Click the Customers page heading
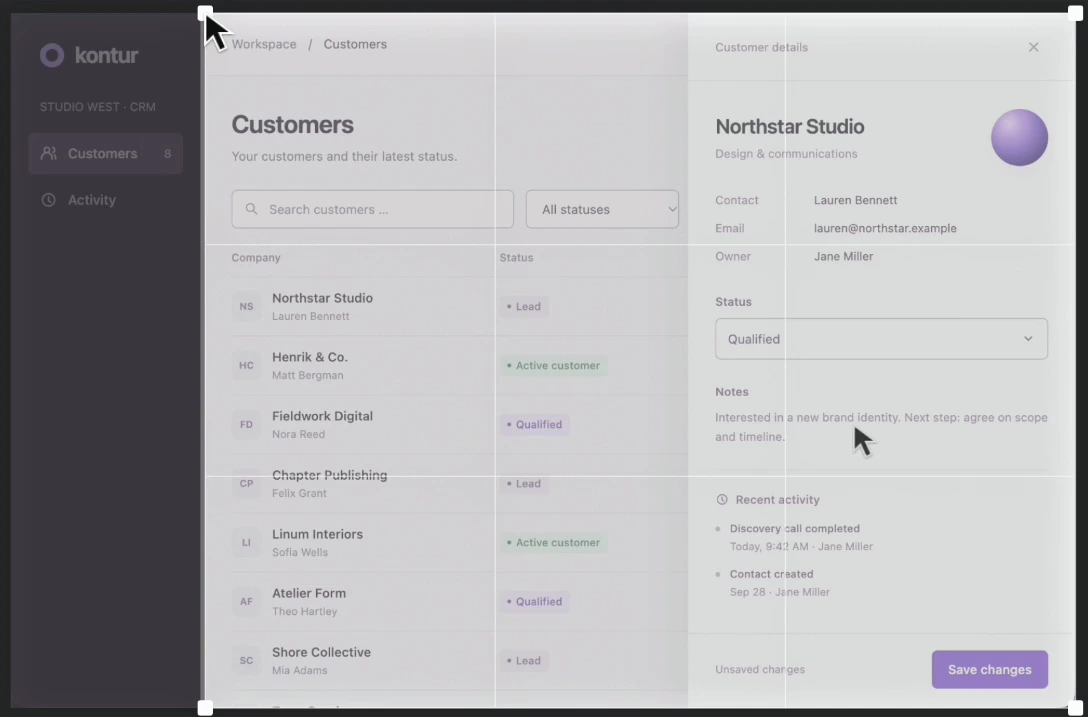1088x717 pixels. click(x=292, y=125)
